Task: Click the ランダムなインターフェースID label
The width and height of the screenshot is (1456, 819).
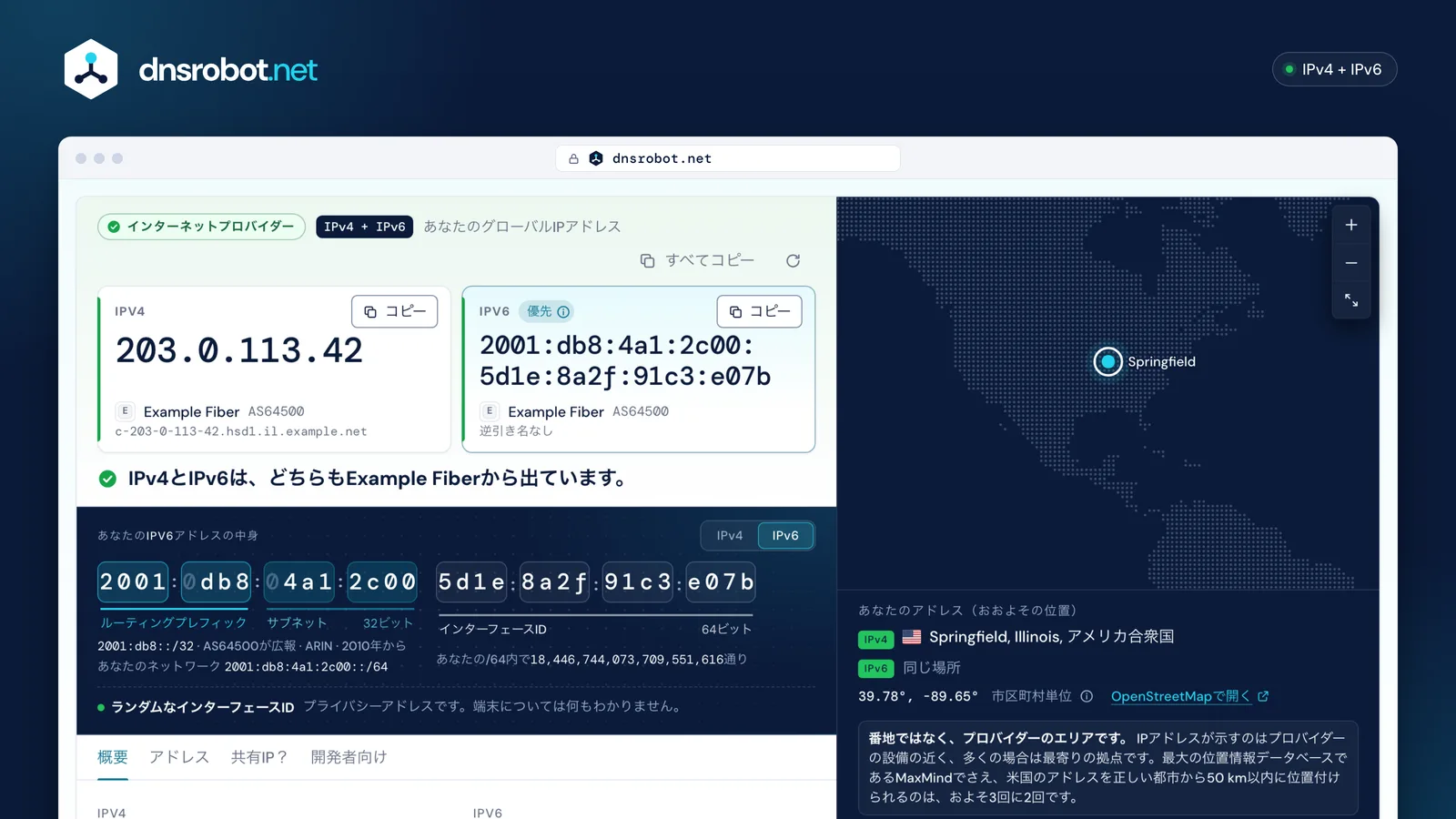Action: tap(202, 707)
